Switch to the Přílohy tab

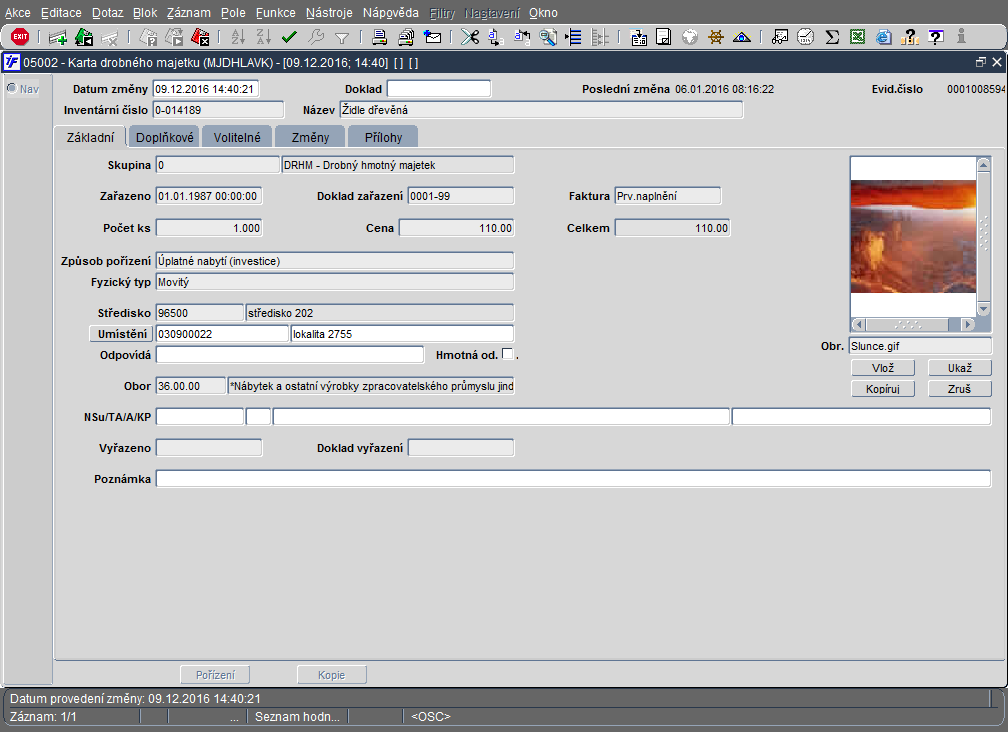pos(383,138)
